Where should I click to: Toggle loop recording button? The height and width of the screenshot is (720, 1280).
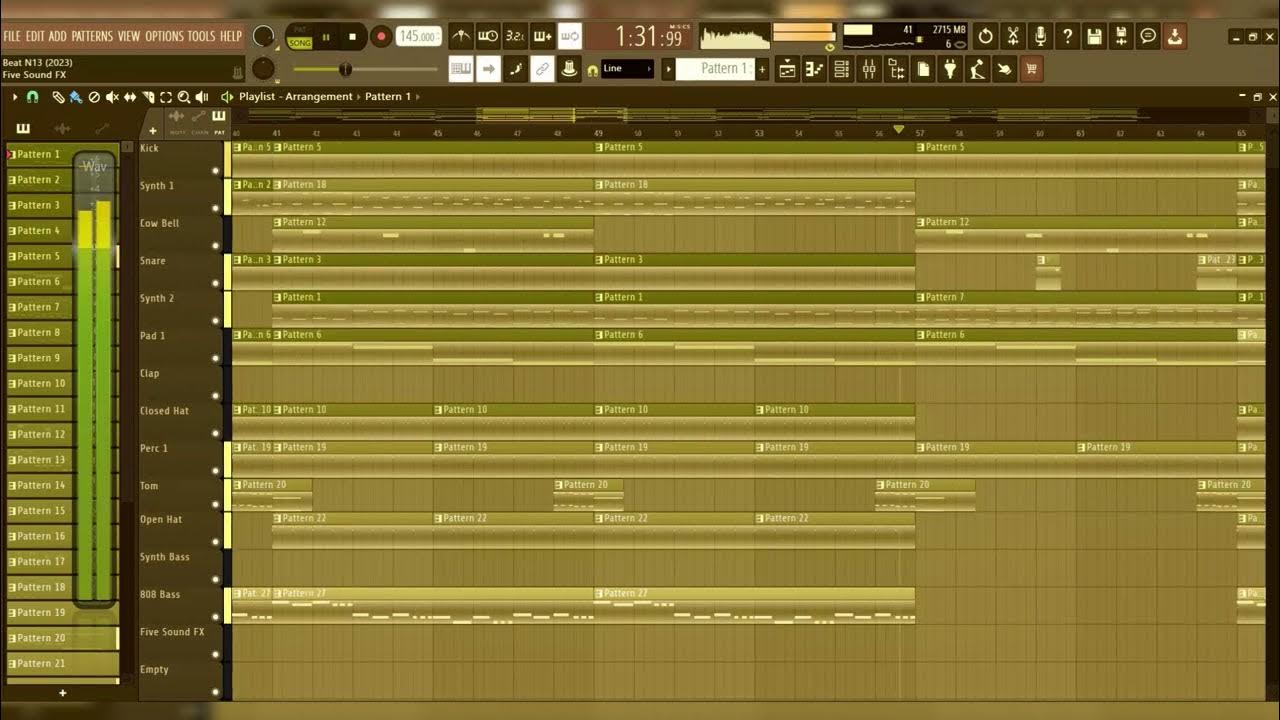tap(569, 37)
